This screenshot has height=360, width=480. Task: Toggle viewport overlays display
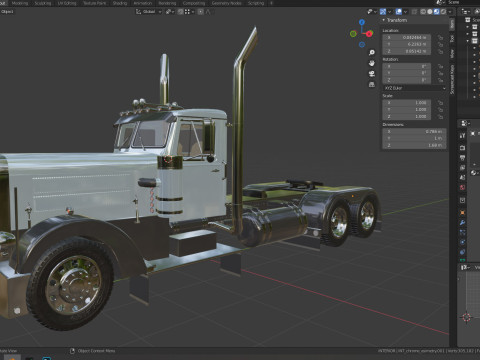pyautogui.click(x=399, y=12)
